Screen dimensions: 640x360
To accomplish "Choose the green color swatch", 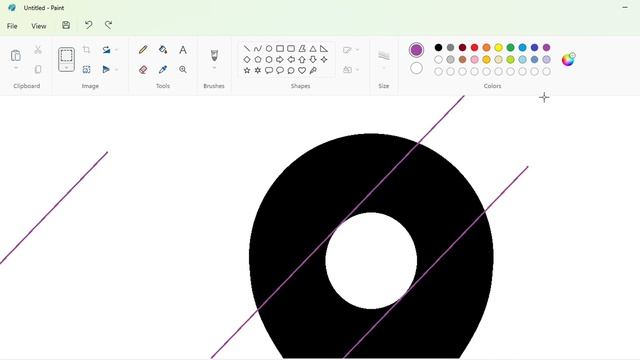I will 510,48.
